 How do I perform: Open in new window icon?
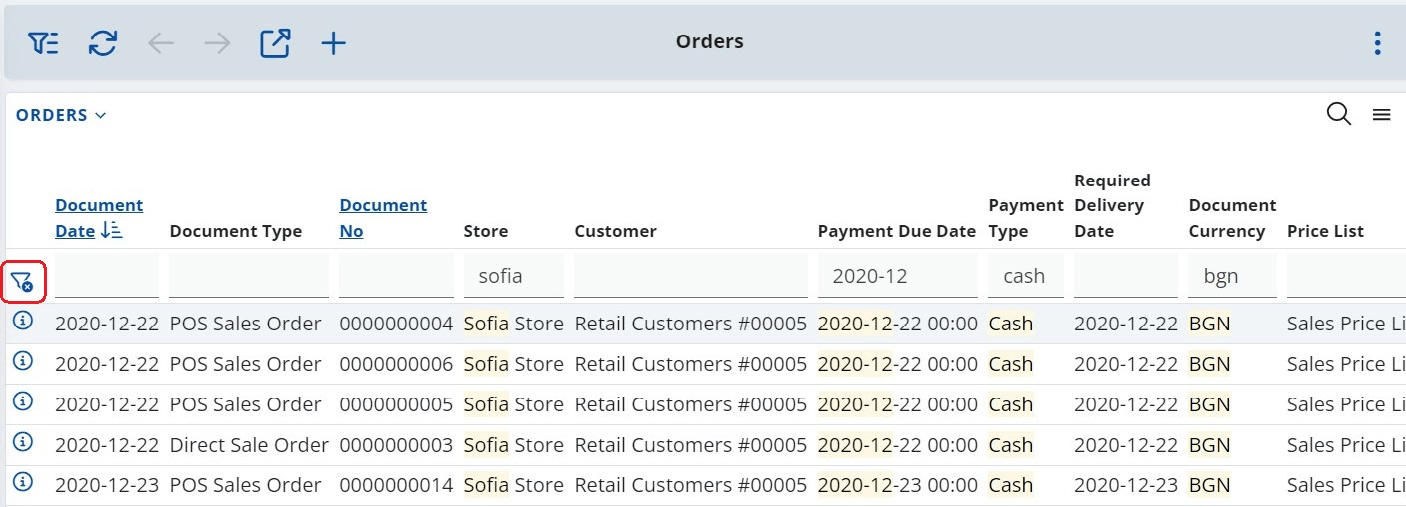tap(275, 43)
